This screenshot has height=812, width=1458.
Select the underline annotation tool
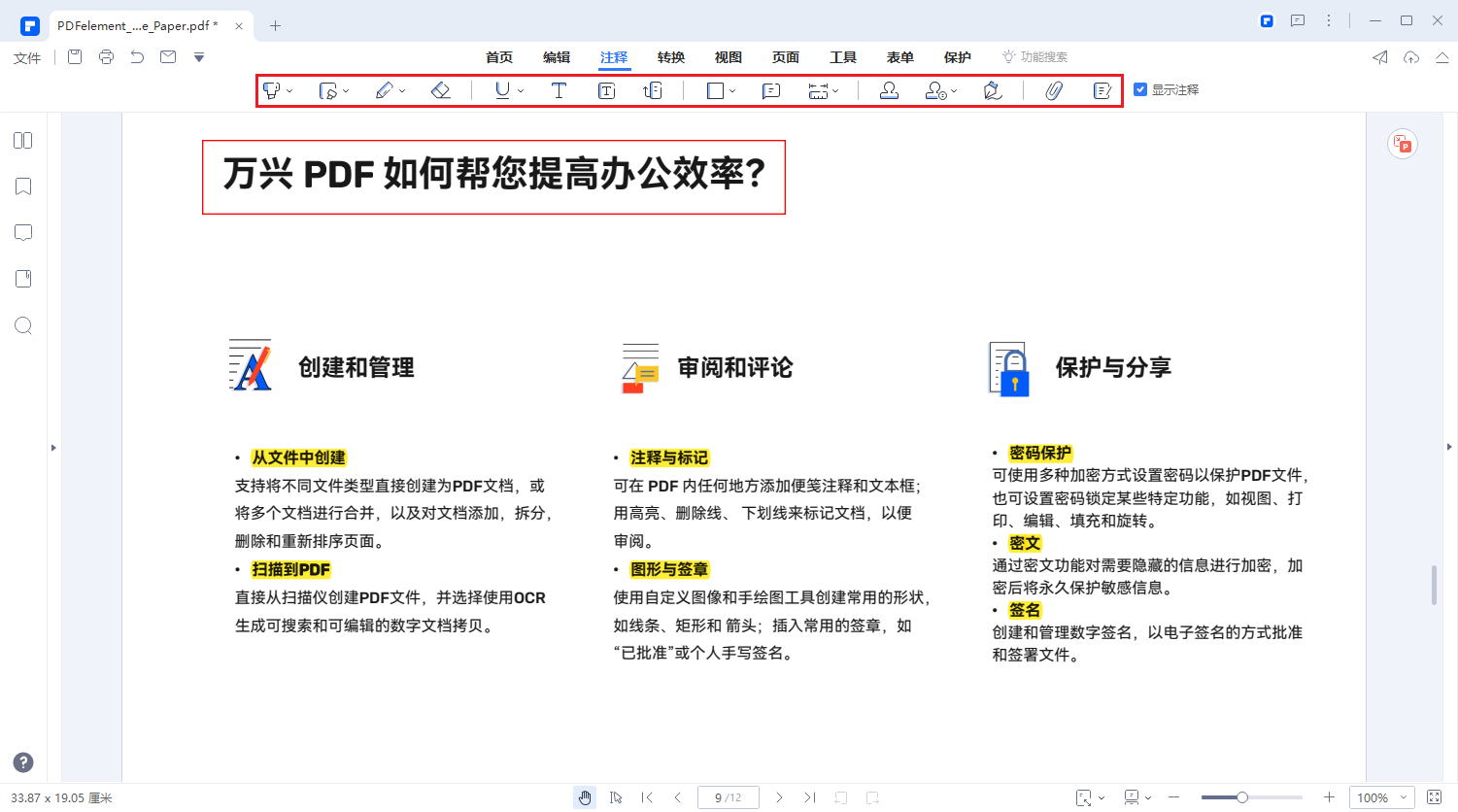point(501,90)
